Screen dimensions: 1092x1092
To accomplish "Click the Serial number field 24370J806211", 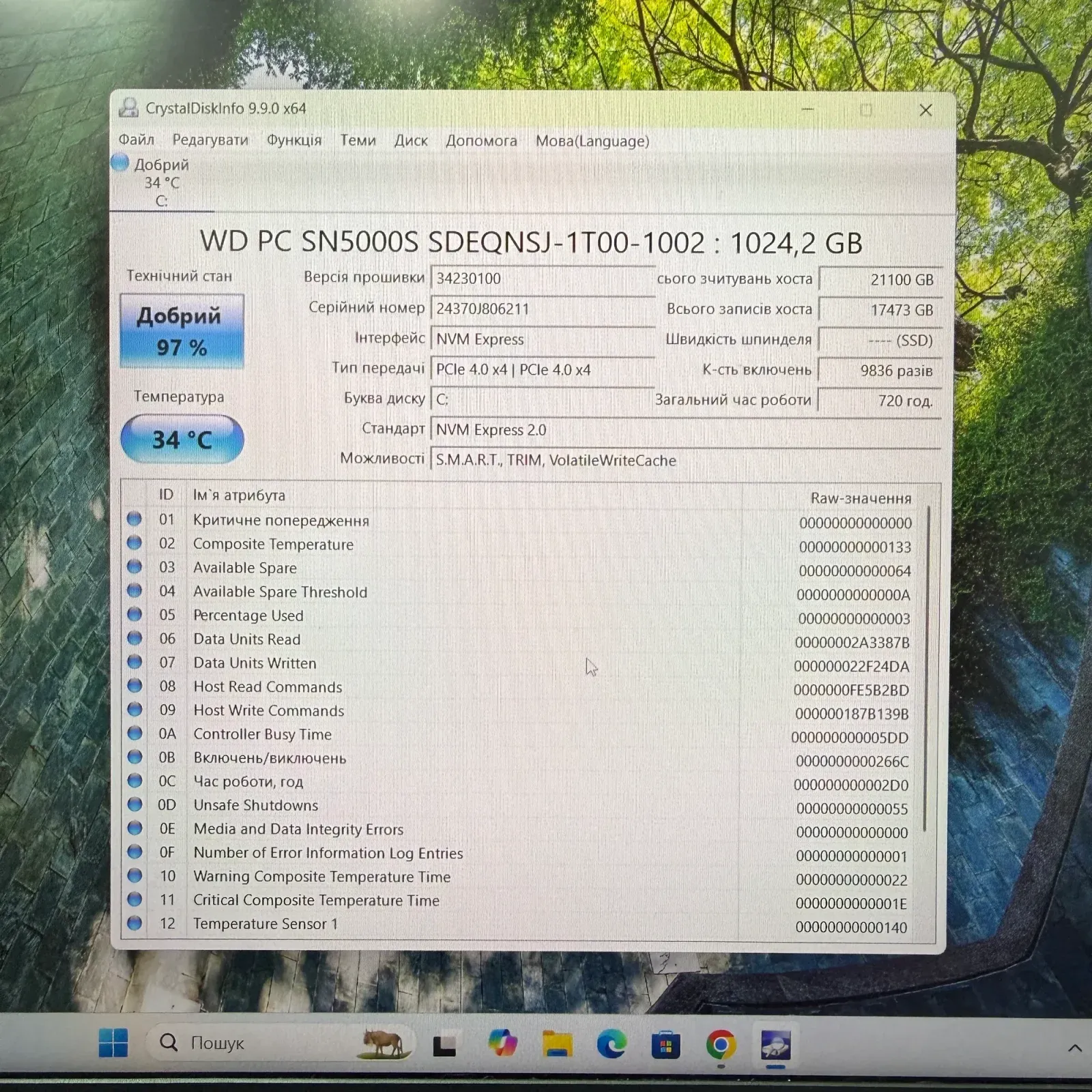I will pos(543,308).
